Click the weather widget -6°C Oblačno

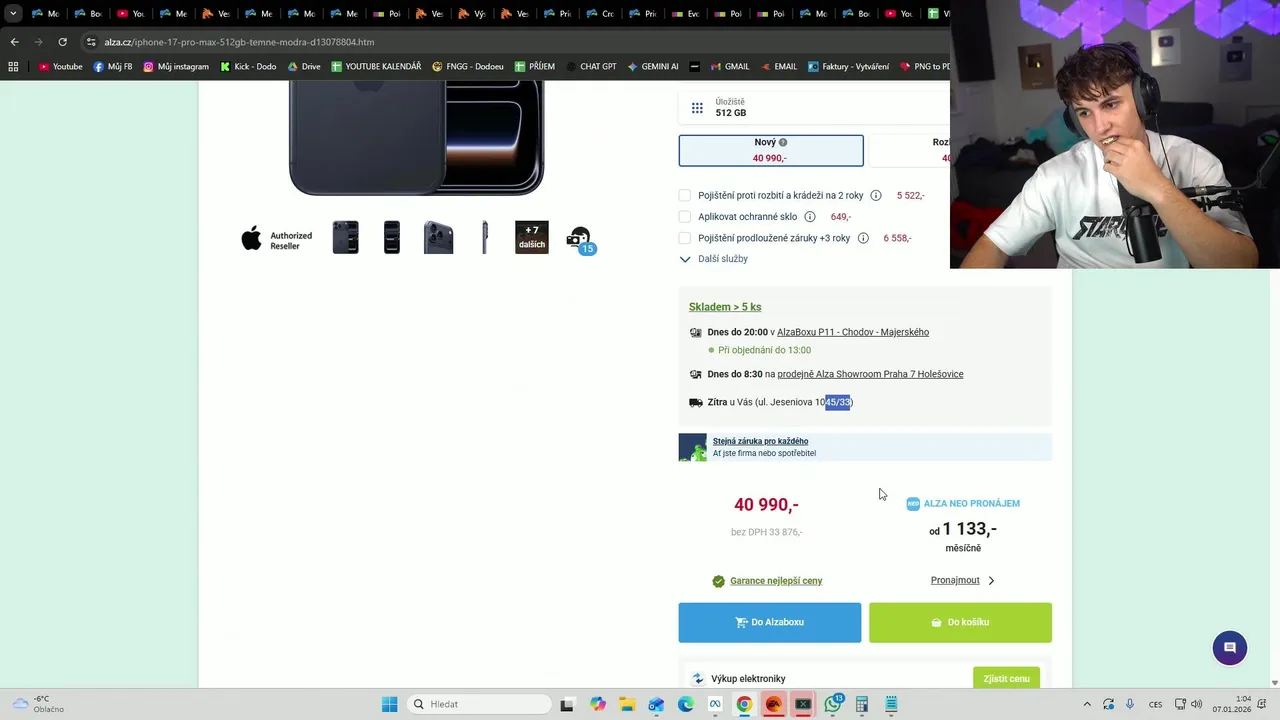coord(37,704)
